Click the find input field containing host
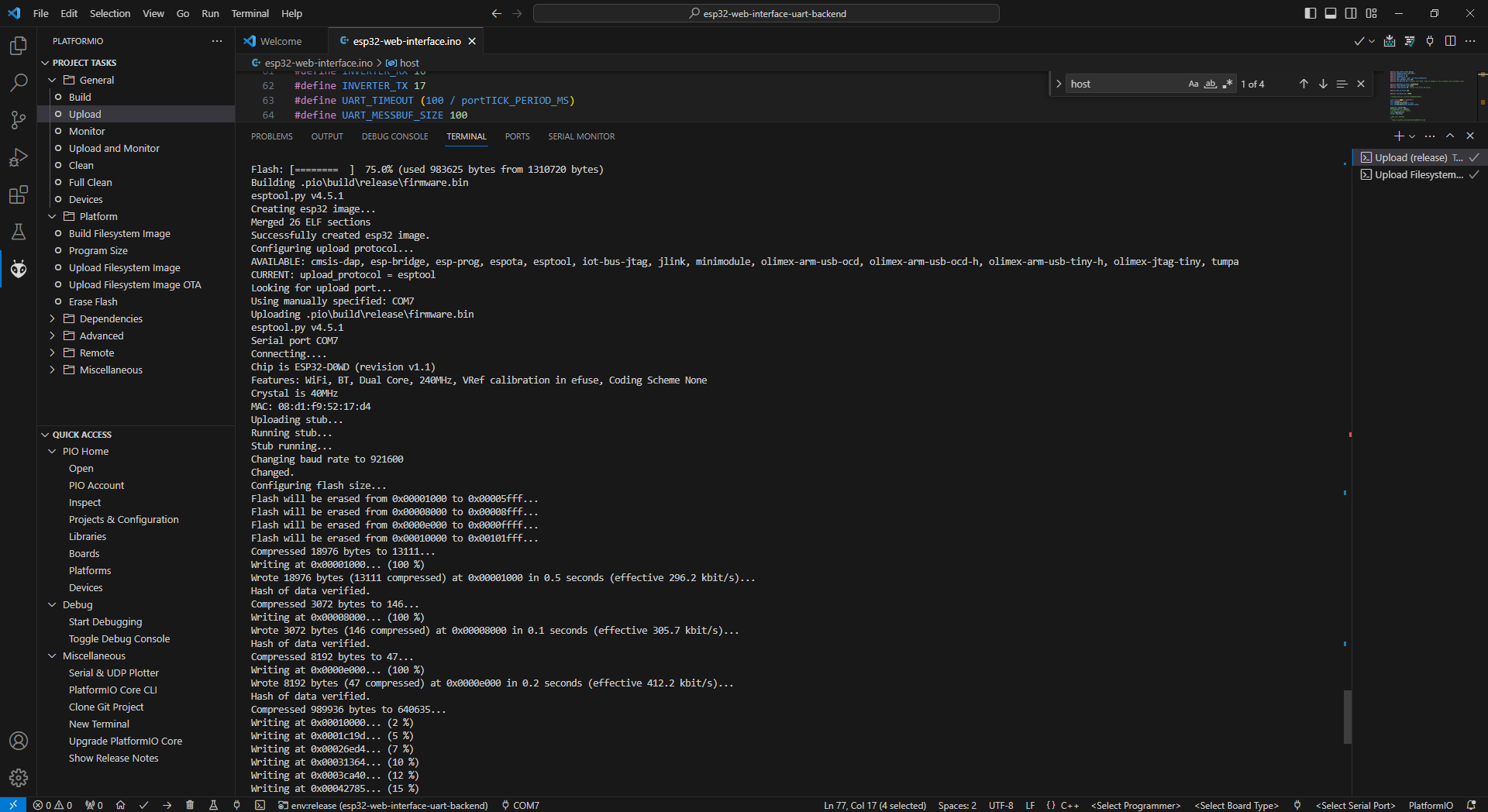Image resolution: width=1488 pixels, height=812 pixels. click(x=1124, y=84)
